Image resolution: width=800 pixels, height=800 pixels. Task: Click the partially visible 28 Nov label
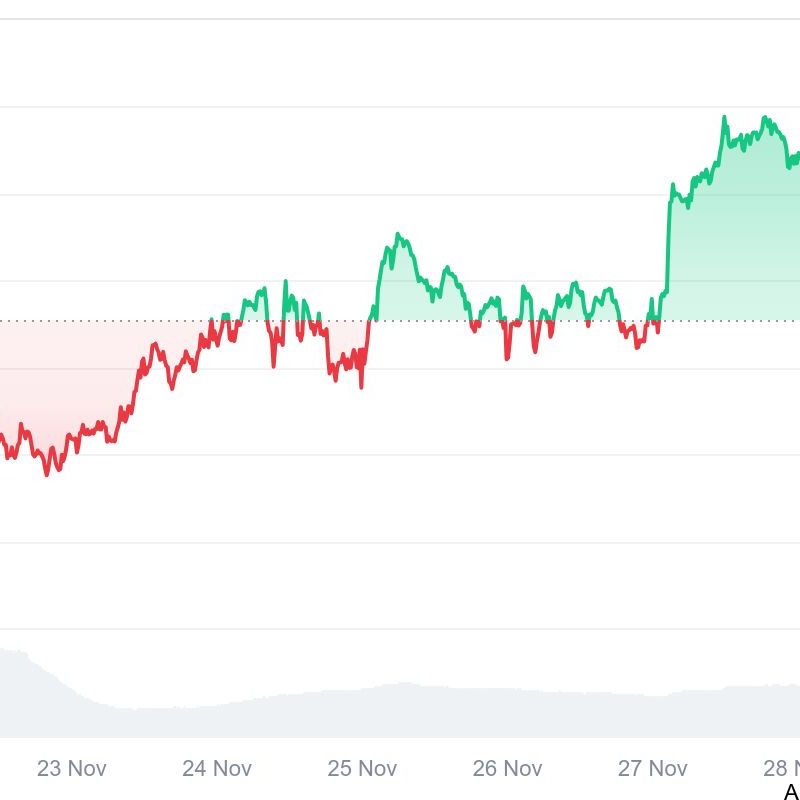point(781,768)
